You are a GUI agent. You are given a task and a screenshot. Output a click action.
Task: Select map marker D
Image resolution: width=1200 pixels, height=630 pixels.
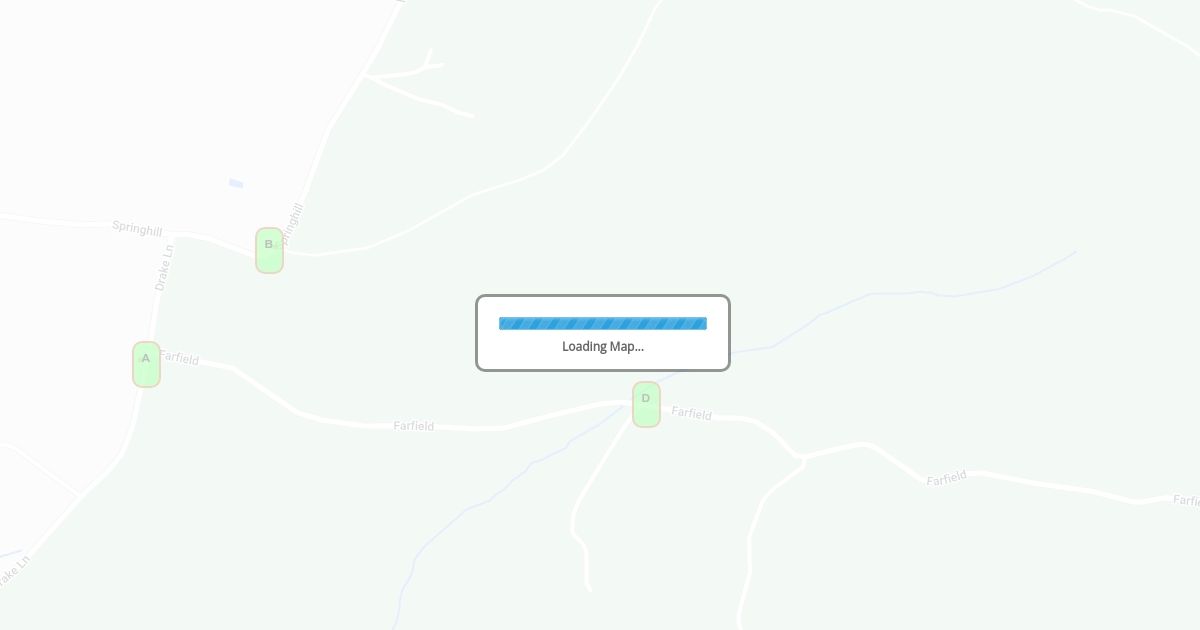click(646, 404)
